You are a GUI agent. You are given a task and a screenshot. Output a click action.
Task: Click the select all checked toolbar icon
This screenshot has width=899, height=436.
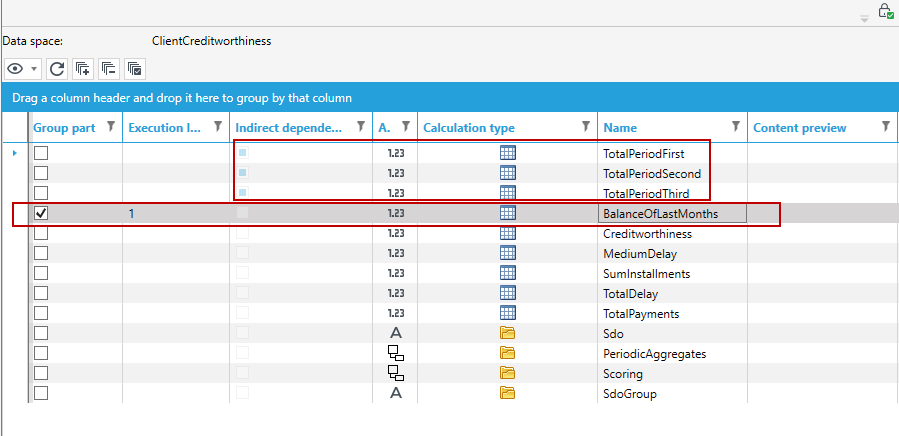(x=135, y=69)
